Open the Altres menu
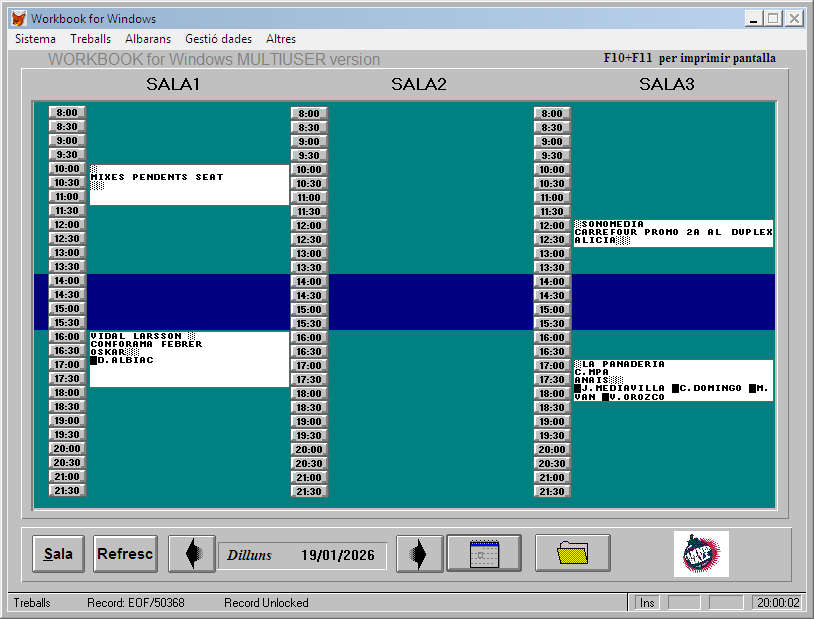Screen dimensions: 814x619 click(x=281, y=39)
